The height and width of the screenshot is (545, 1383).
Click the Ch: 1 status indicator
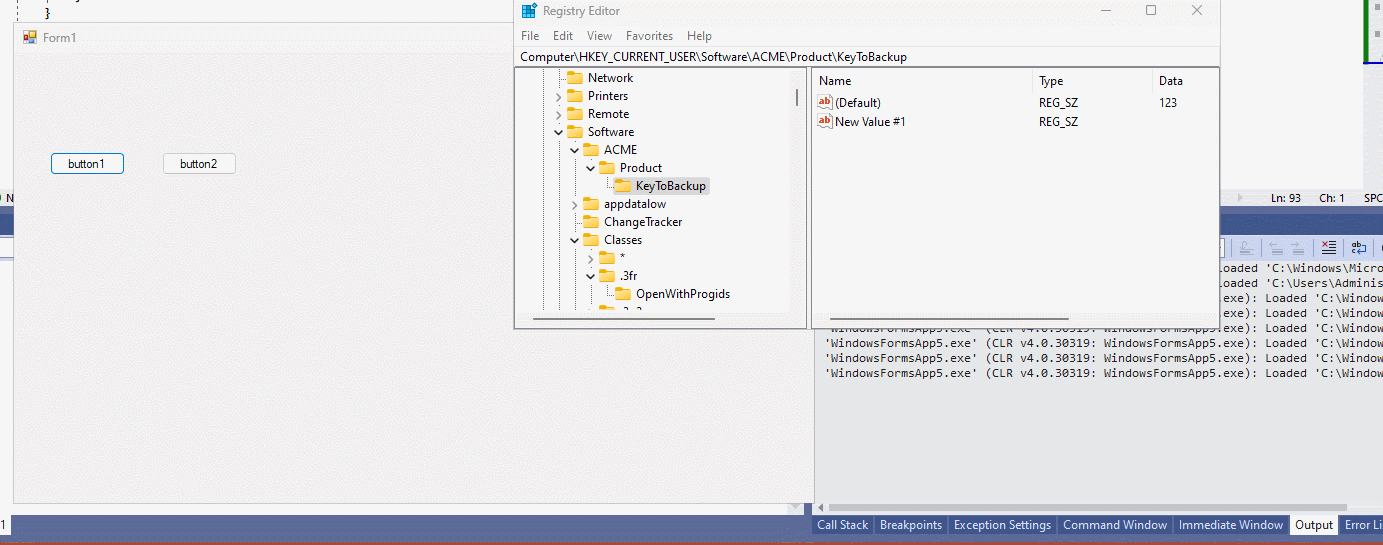1332,198
